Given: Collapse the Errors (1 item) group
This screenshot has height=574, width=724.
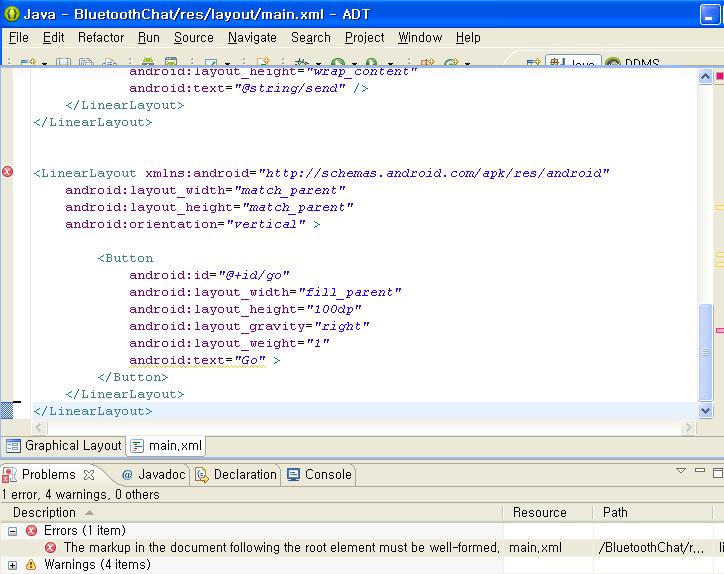Looking at the screenshot, I should pos(12,531).
